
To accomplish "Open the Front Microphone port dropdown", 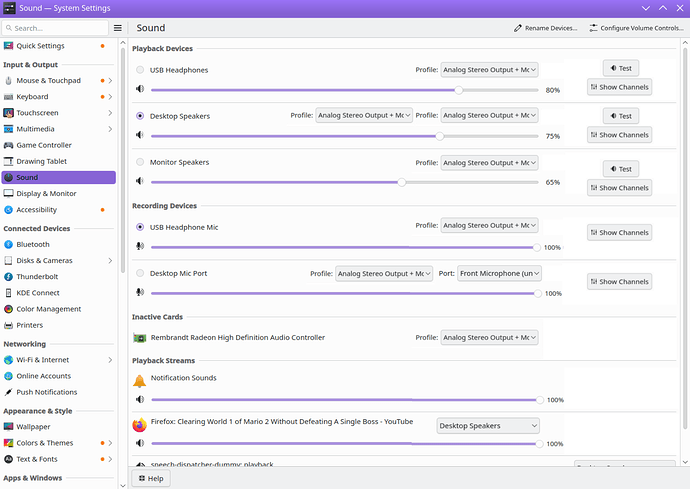I will tap(499, 273).
